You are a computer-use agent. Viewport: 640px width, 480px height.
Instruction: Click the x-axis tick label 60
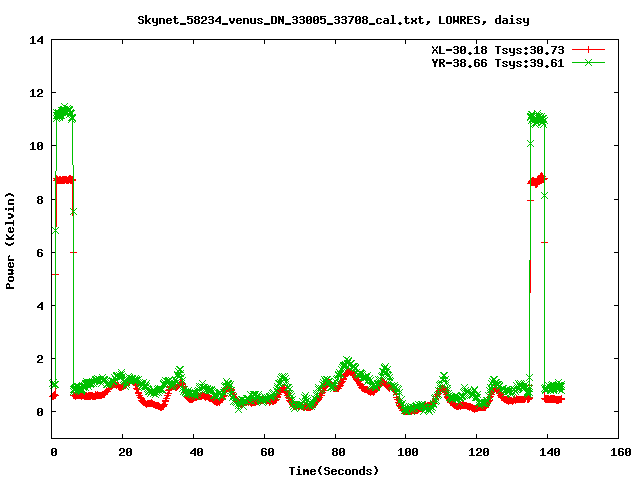[267, 452]
